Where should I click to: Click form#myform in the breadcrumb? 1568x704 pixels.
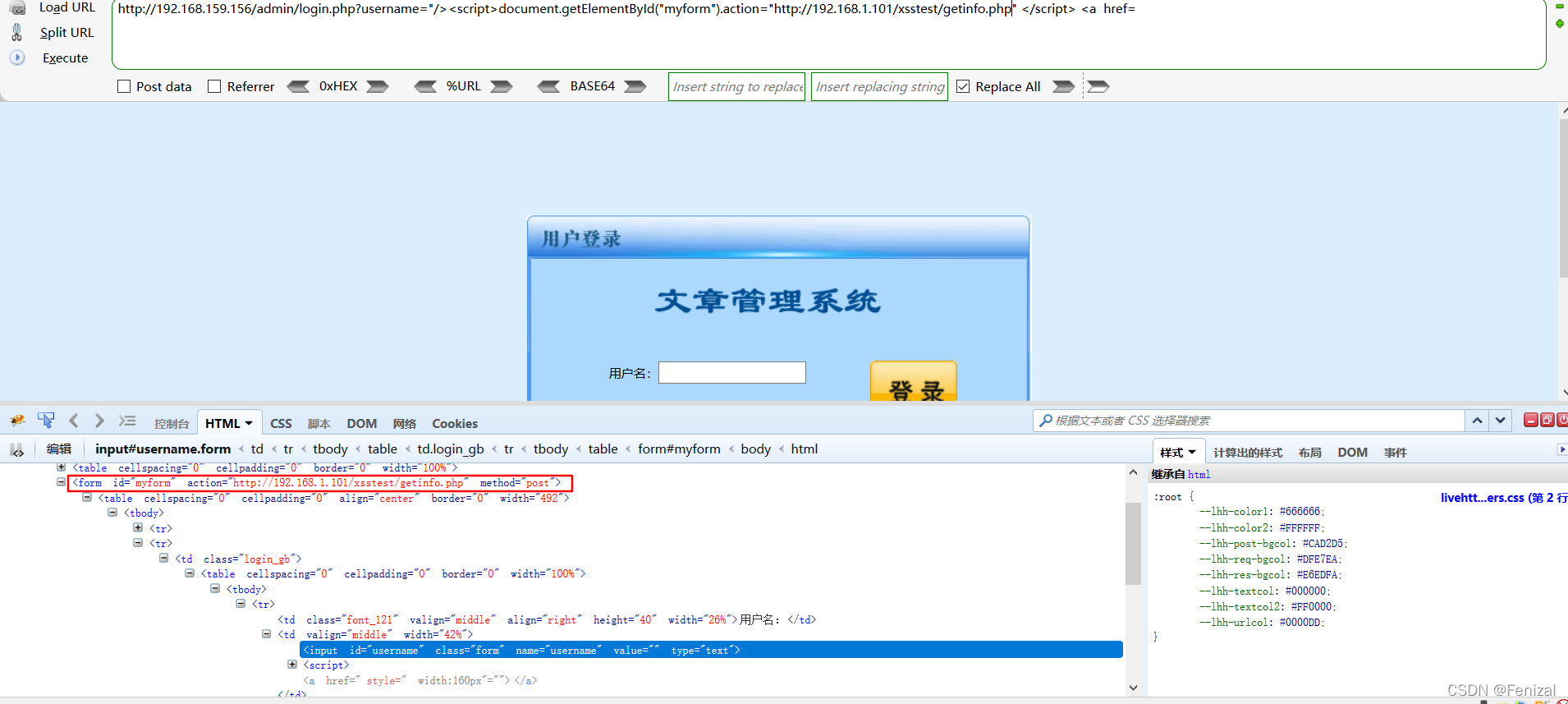click(679, 449)
